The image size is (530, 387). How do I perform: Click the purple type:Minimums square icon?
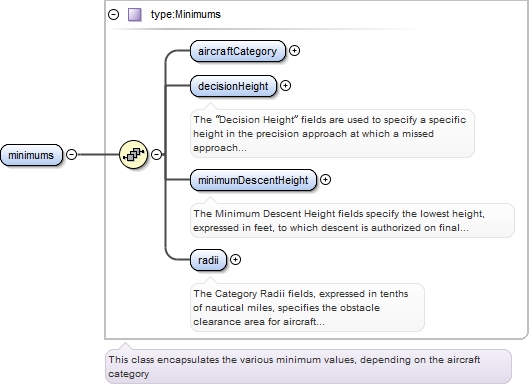click(x=135, y=15)
